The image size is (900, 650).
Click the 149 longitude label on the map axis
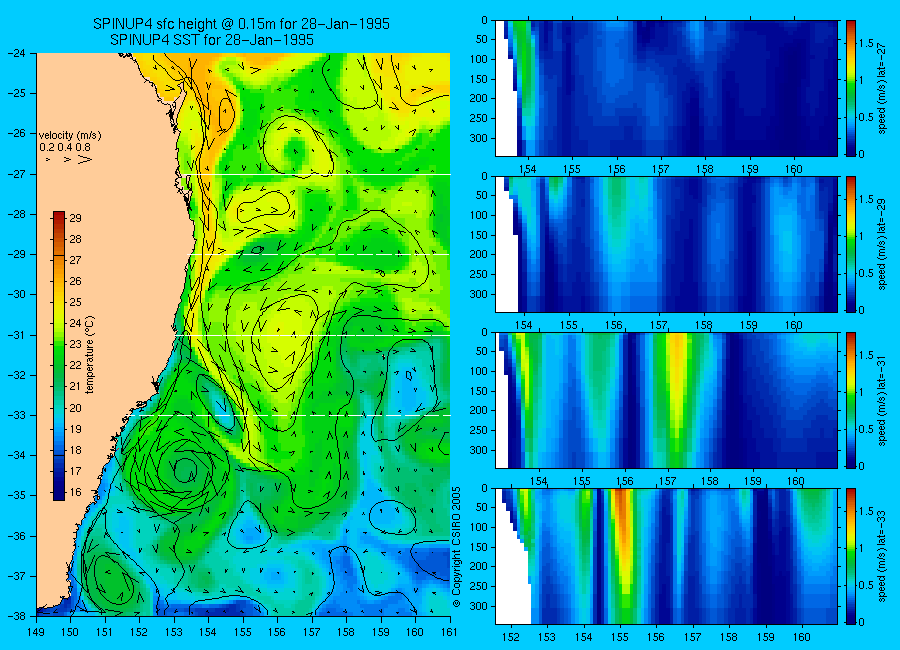coord(36,632)
